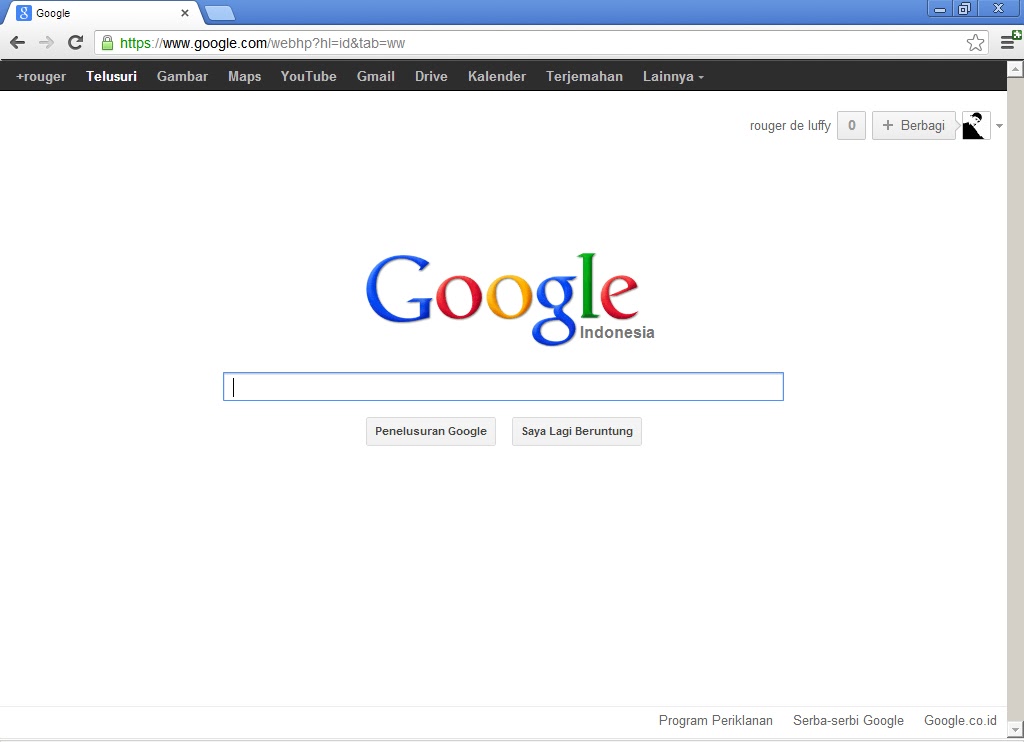Open Gmail from the navigation bar
This screenshot has width=1024, height=742.
375,76
